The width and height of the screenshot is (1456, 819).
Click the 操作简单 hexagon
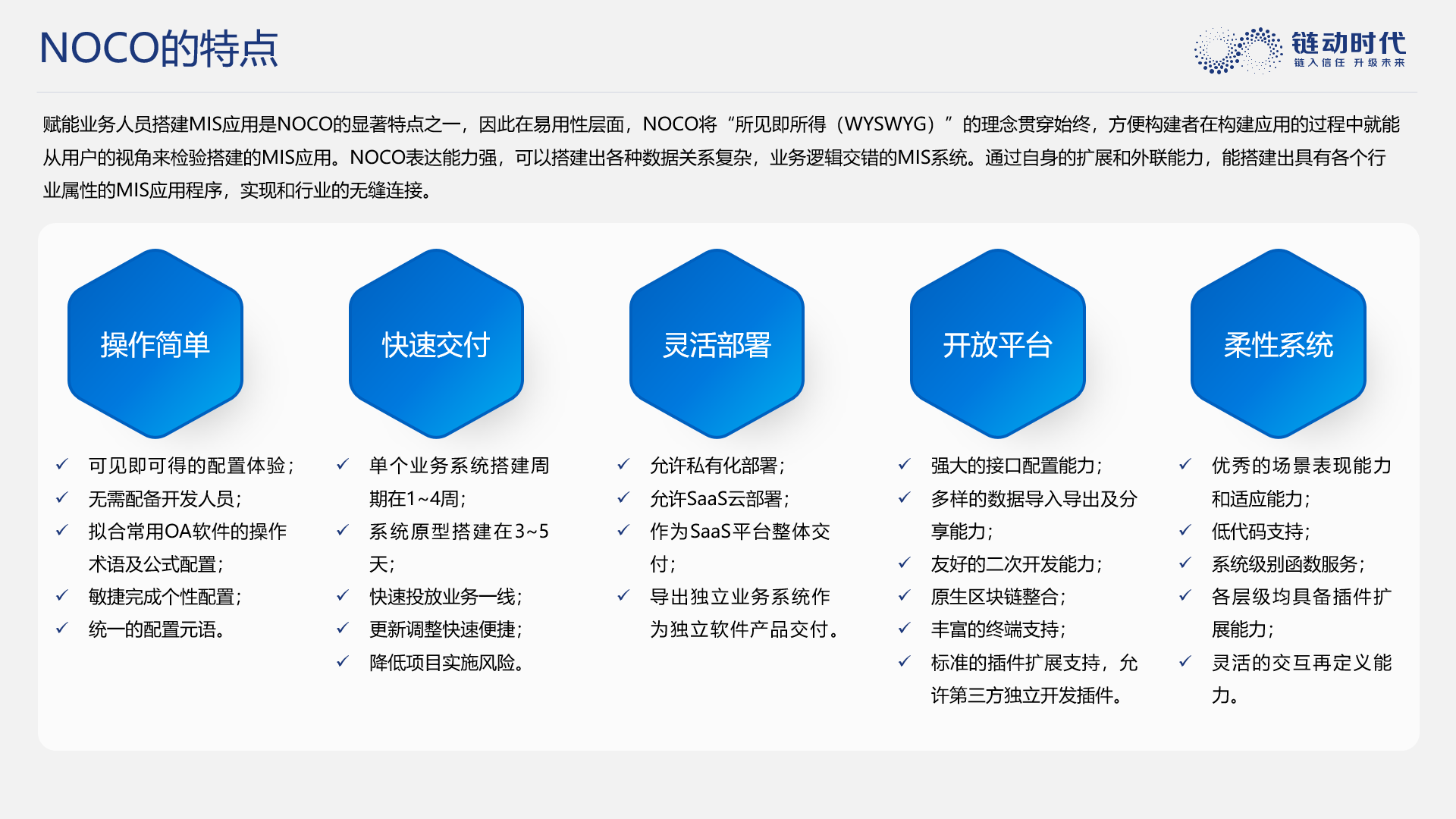point(155,344)
